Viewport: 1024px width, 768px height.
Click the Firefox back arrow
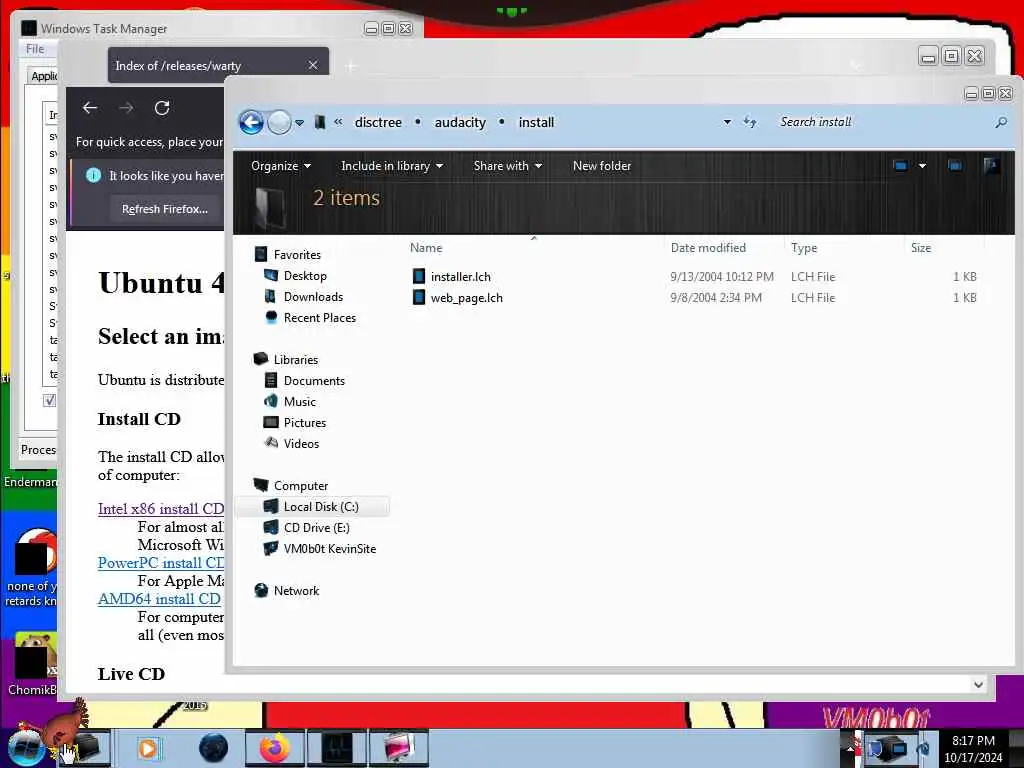90,108
